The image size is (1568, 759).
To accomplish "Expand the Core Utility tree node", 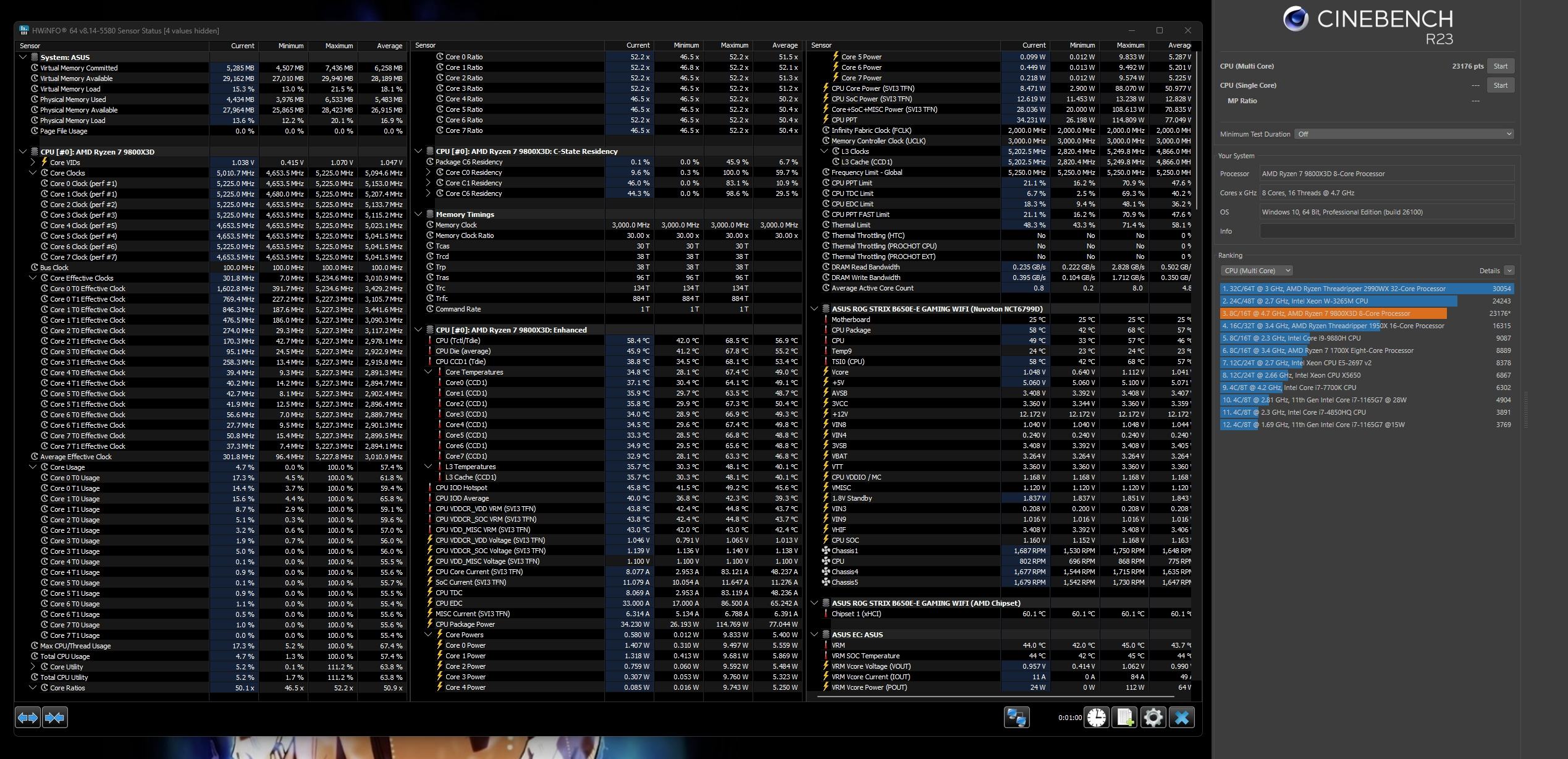I will (33, 667).
